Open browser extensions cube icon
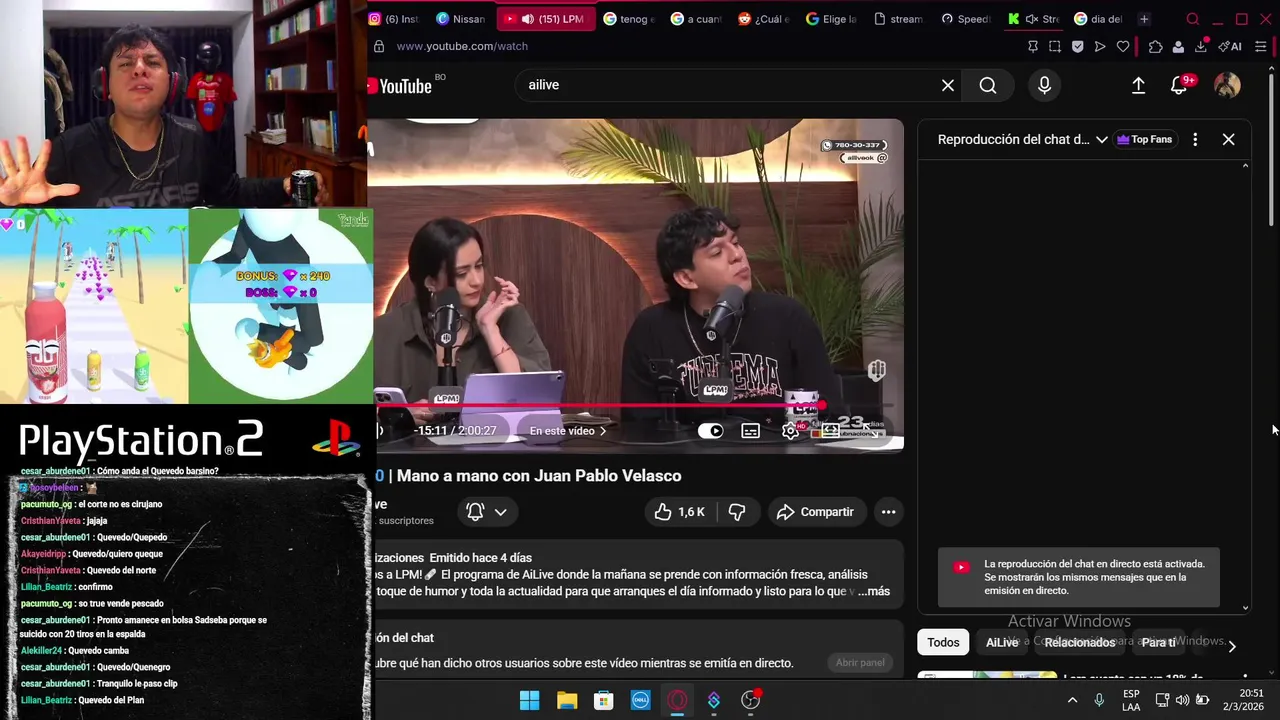The height and width of the screenshot is (720, 1280). [1155, 46]
